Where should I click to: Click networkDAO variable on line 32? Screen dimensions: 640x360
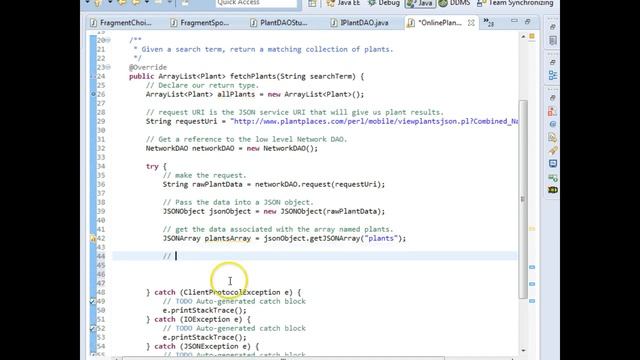pos(213,148)
